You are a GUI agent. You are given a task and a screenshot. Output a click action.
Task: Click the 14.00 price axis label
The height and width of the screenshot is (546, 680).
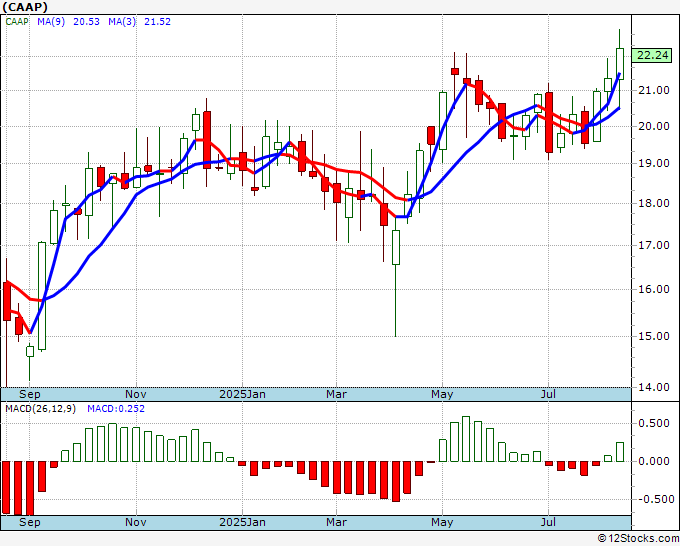coord(654,387)
